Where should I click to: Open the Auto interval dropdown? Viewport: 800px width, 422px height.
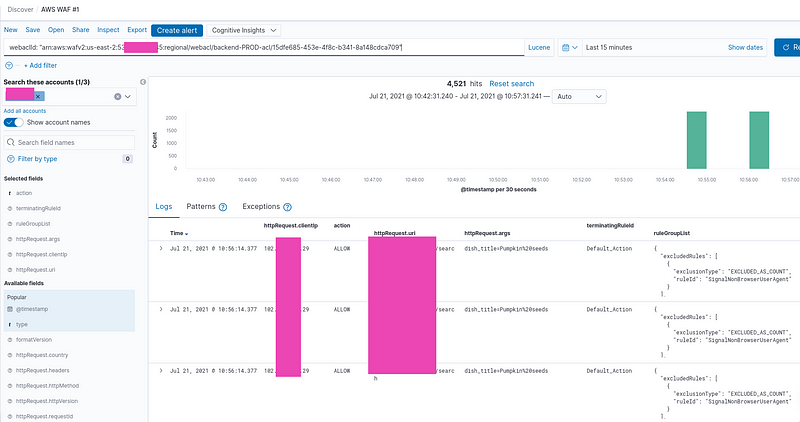[x=579, y=96]
